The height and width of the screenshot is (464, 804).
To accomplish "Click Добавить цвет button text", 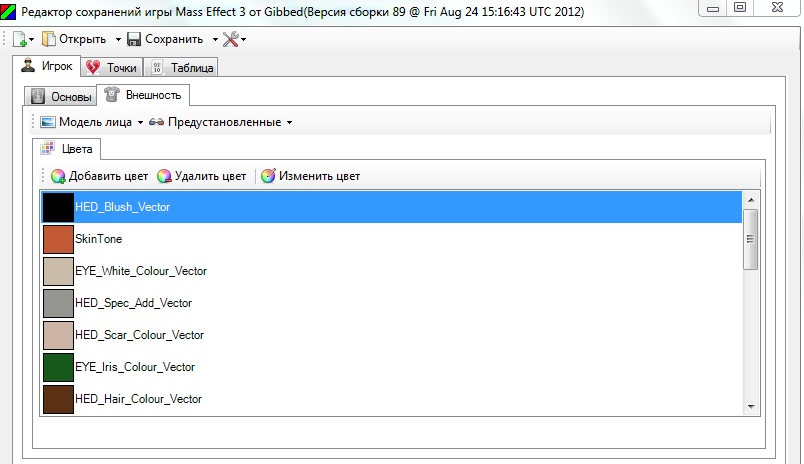I will pyautogui.click(x=108, y=176).
